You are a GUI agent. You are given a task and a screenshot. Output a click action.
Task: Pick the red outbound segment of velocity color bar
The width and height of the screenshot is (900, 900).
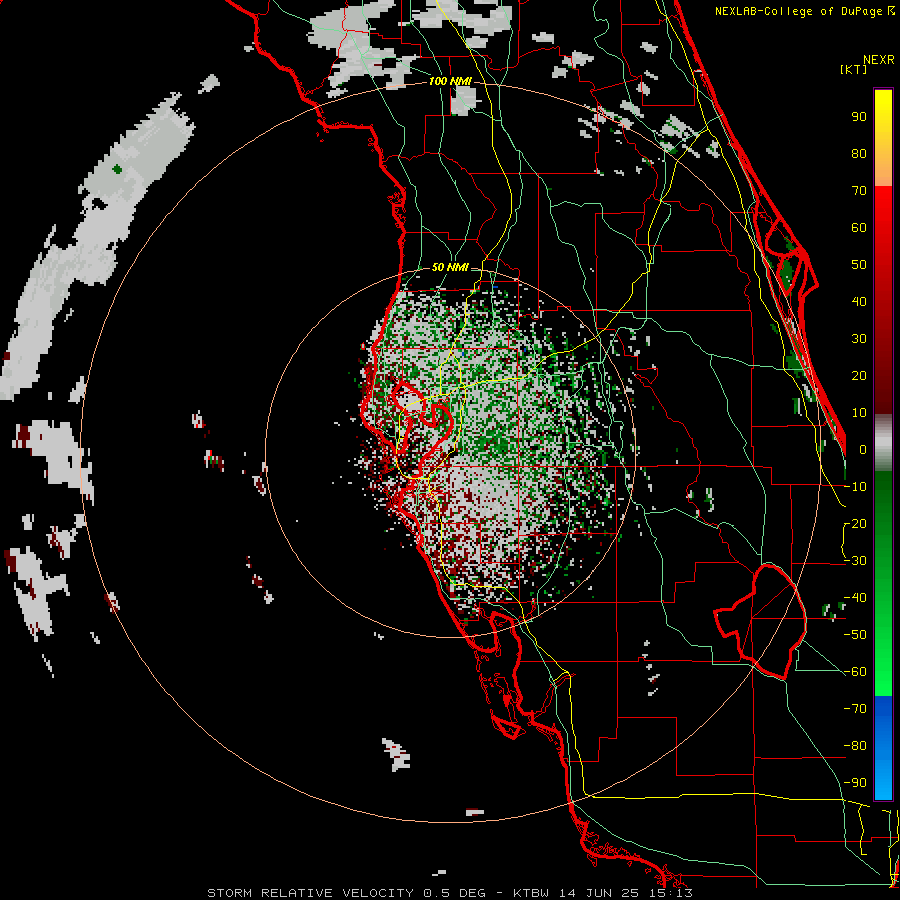(x=883, y=300)
